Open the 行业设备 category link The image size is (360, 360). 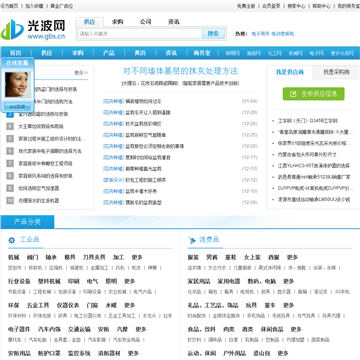coord(19,281)
